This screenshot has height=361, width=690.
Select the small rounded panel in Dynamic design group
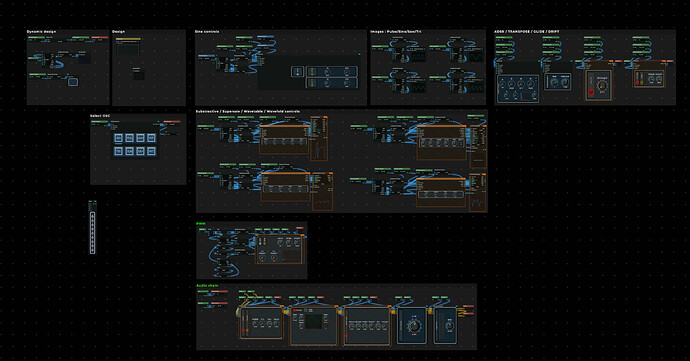(x=73, y=81)
